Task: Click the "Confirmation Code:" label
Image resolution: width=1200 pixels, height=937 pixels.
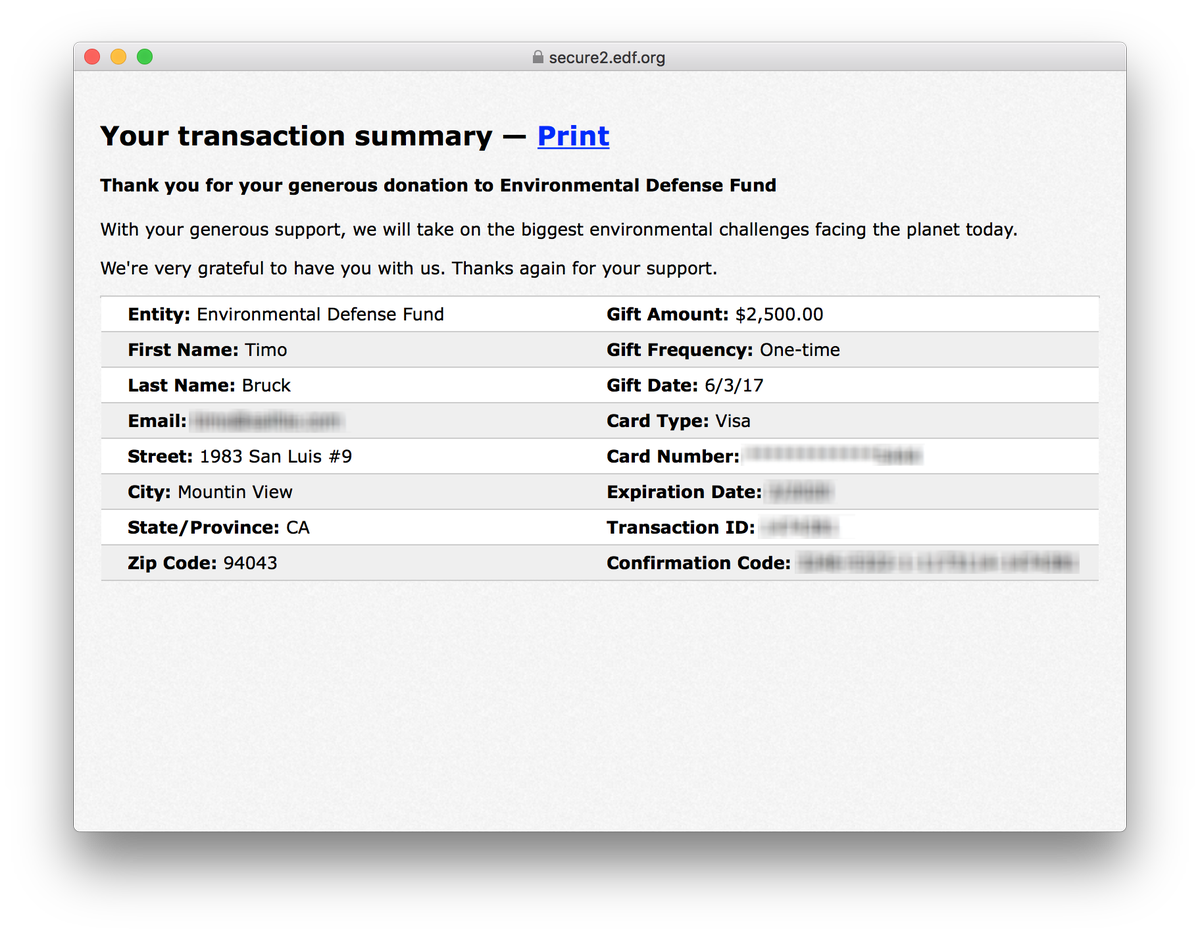Action: (699, 563)
